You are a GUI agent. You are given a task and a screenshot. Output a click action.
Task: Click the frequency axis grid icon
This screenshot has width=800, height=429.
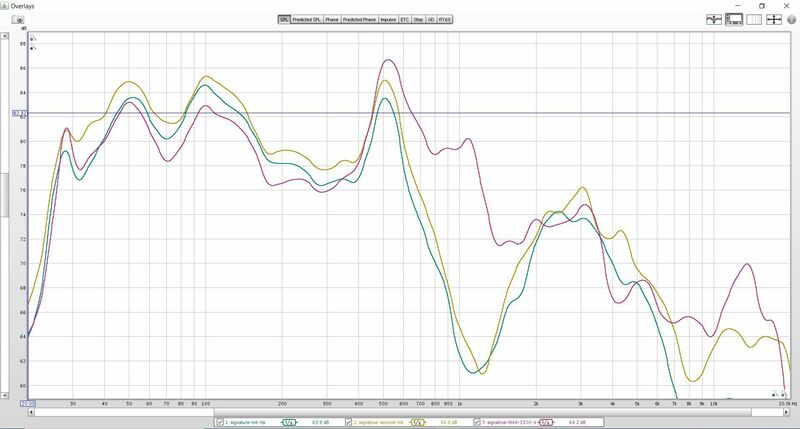[754, 20]
